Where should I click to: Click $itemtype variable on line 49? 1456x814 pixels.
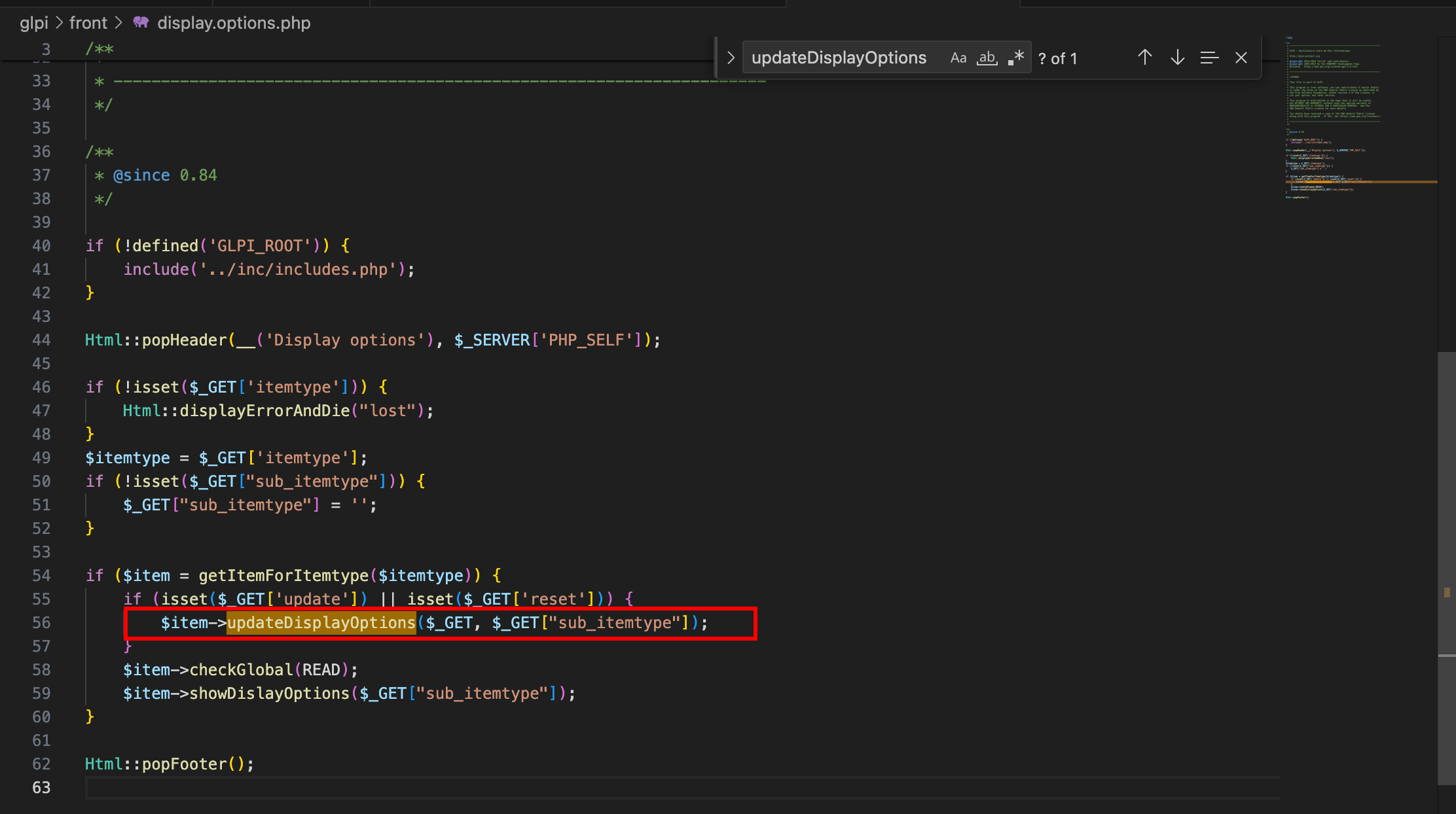click(128, 458)
